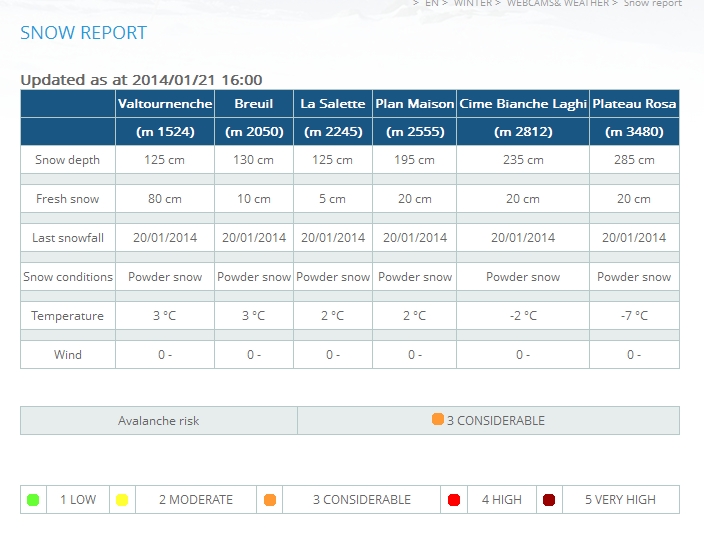Click the dark red Very High swatch
704x550 pixels.
[x=549, y=500]
